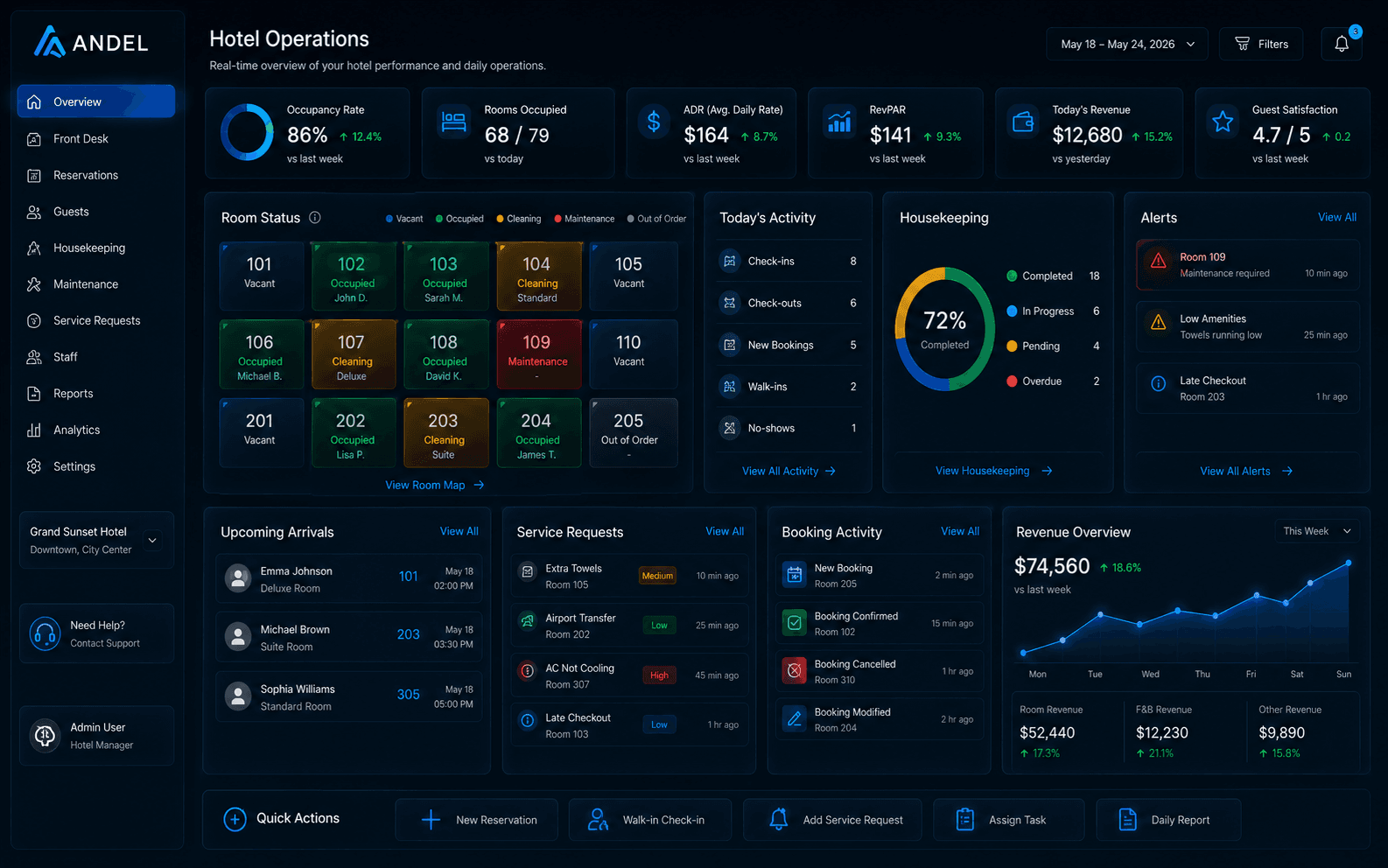The height and width of the screenshot is (868, 1388).
Task: Click the No-shows activity icon
Action: click(x=729, y=428)
